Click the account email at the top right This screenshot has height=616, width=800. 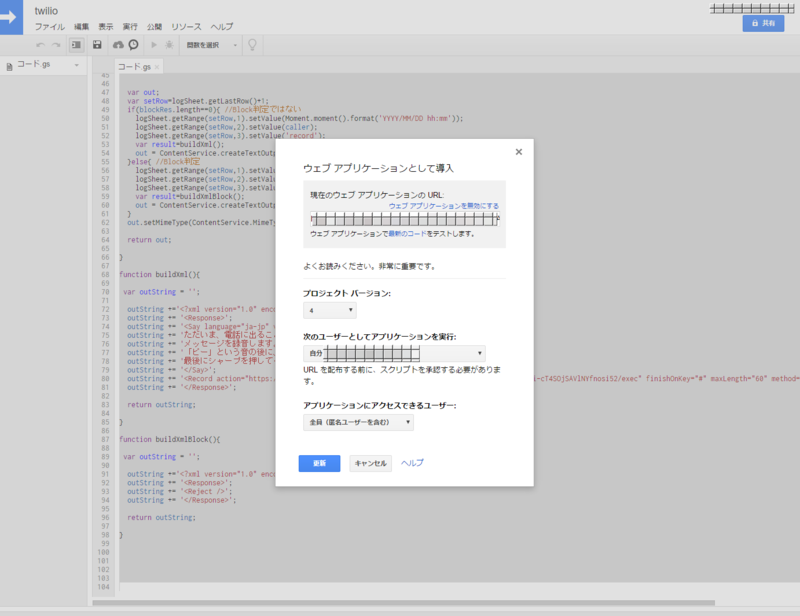[752, 8]
